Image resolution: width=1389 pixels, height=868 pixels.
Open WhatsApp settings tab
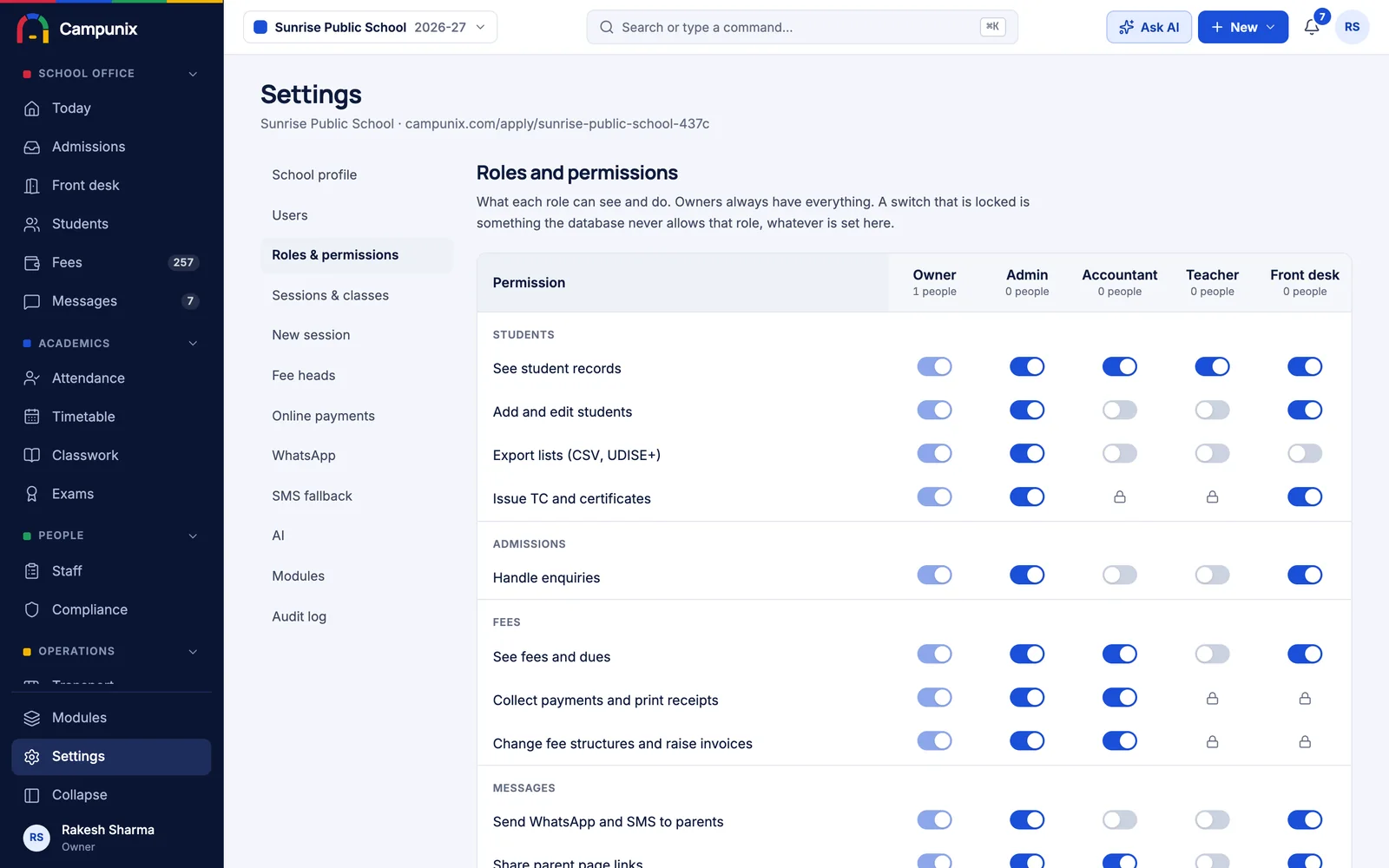357,456
